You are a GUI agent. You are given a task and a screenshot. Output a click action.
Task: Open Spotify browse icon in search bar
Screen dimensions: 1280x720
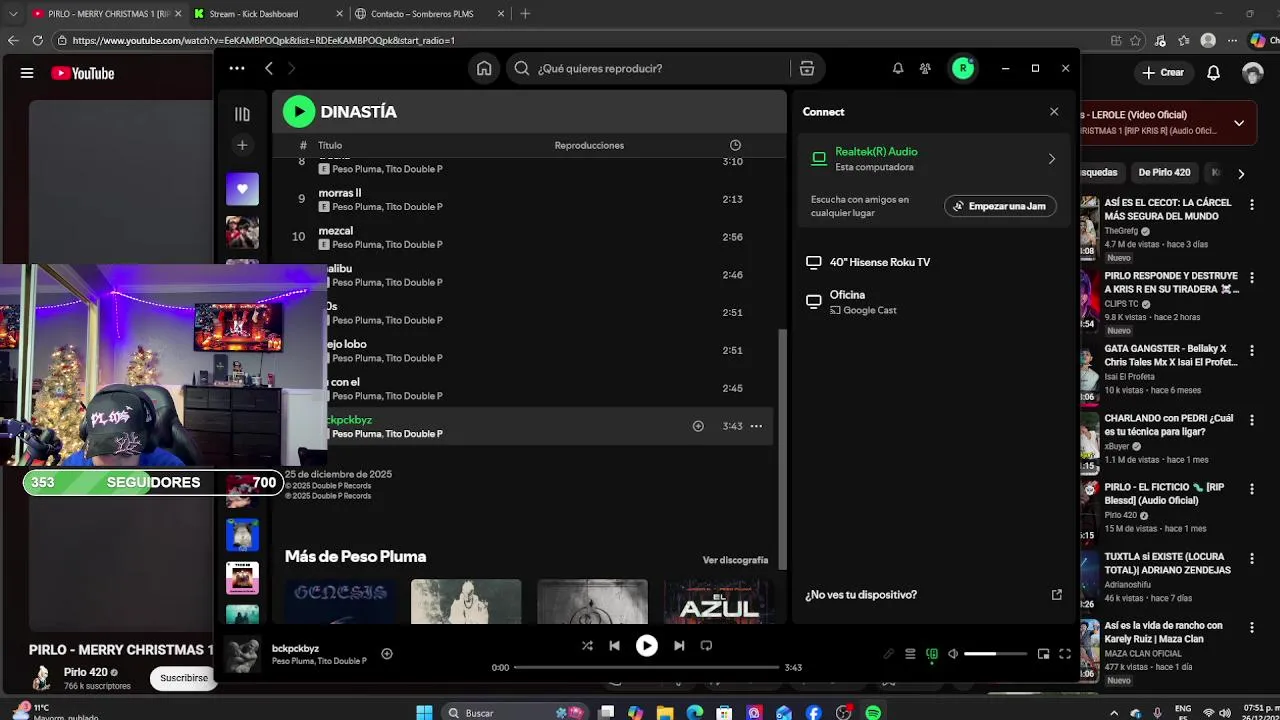807,68
